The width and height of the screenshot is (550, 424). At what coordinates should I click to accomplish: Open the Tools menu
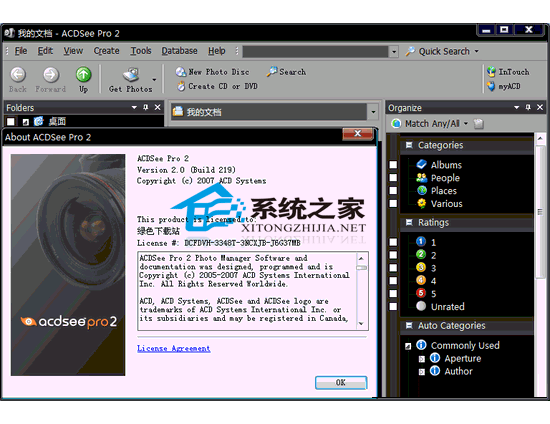click(x=141, y=51)
